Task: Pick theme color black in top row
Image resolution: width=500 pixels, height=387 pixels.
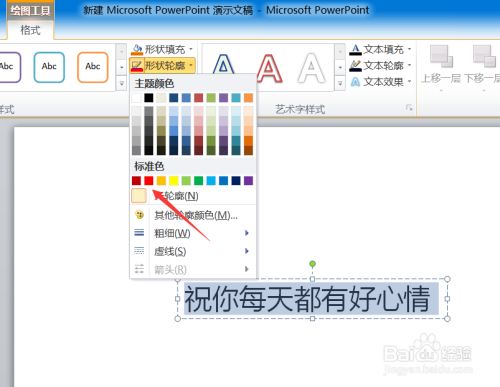Action: [x=149, y=98]
